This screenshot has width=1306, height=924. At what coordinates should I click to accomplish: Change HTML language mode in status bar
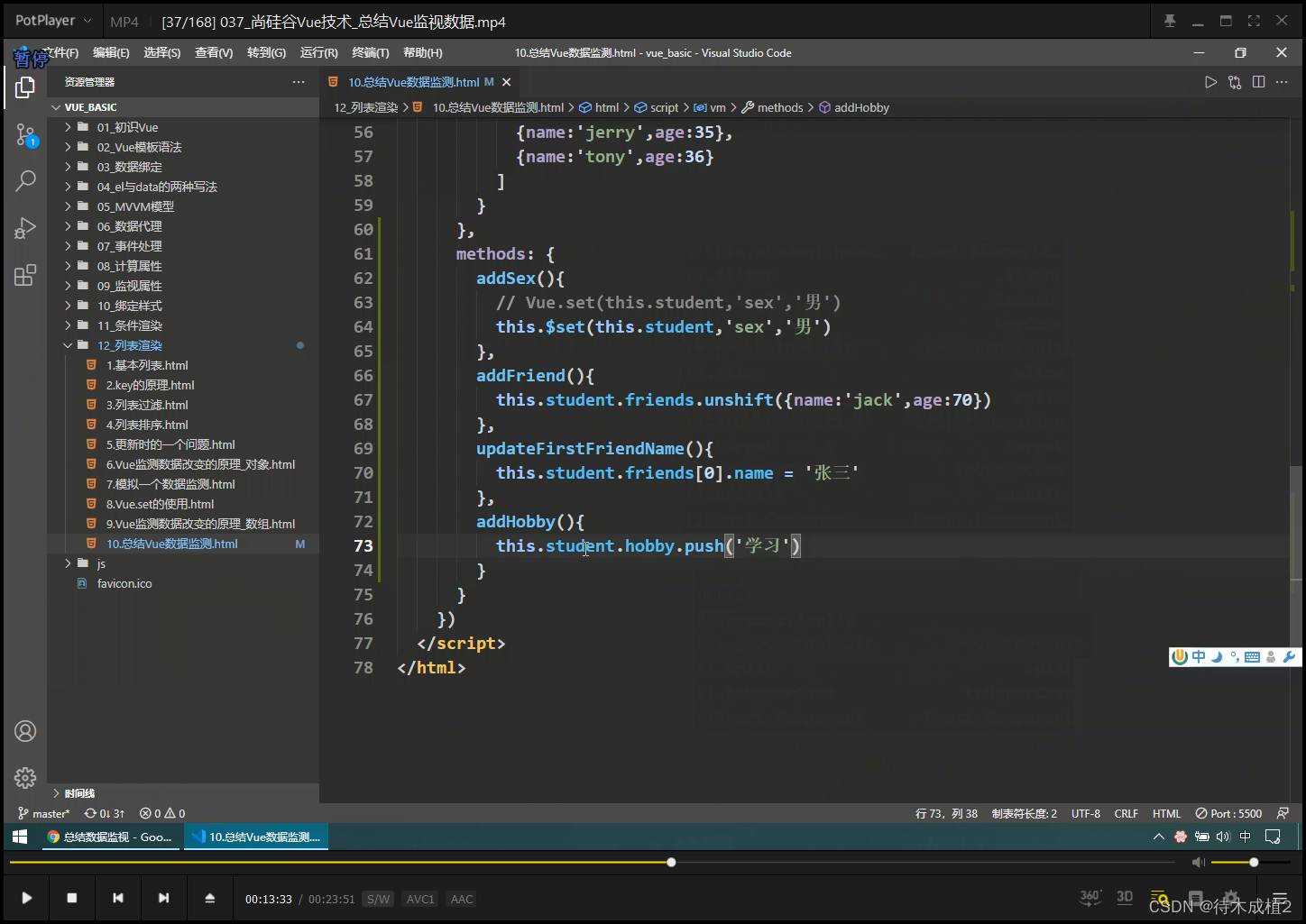tap(1166, 813)
